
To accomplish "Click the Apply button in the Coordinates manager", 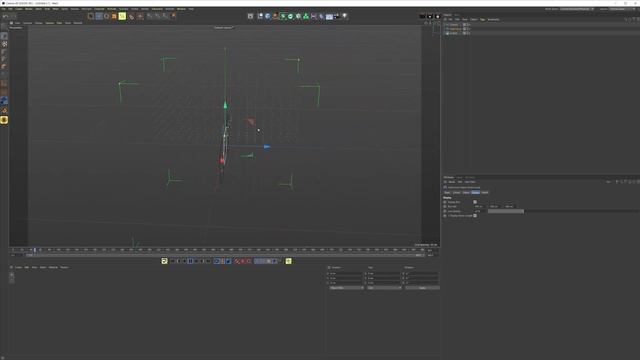I will 422,288.
